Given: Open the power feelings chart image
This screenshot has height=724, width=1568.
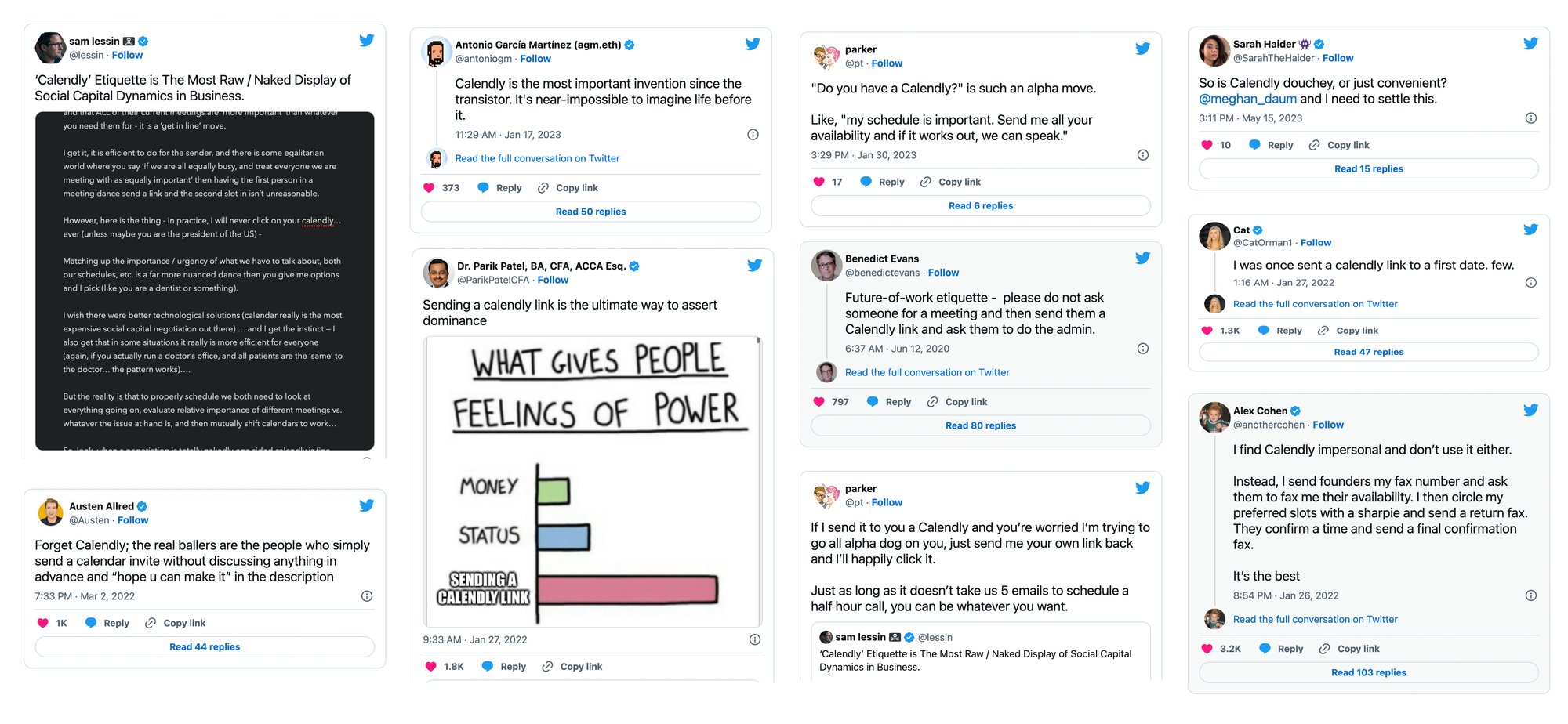Looking at the screenshot, I should tap(592, 482).
